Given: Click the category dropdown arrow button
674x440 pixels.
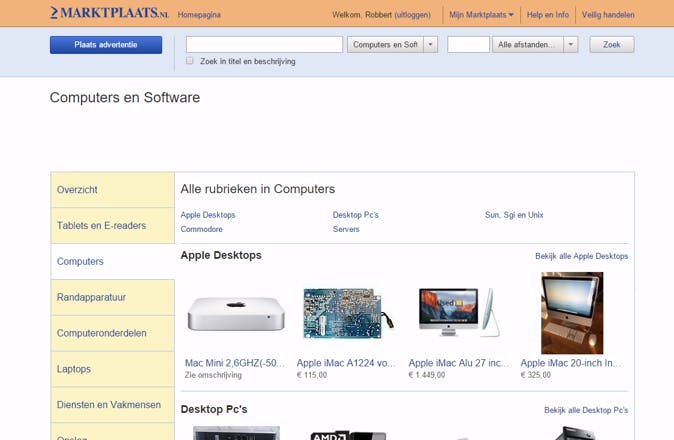Looking at the screenshot, I should coord(430,45).
